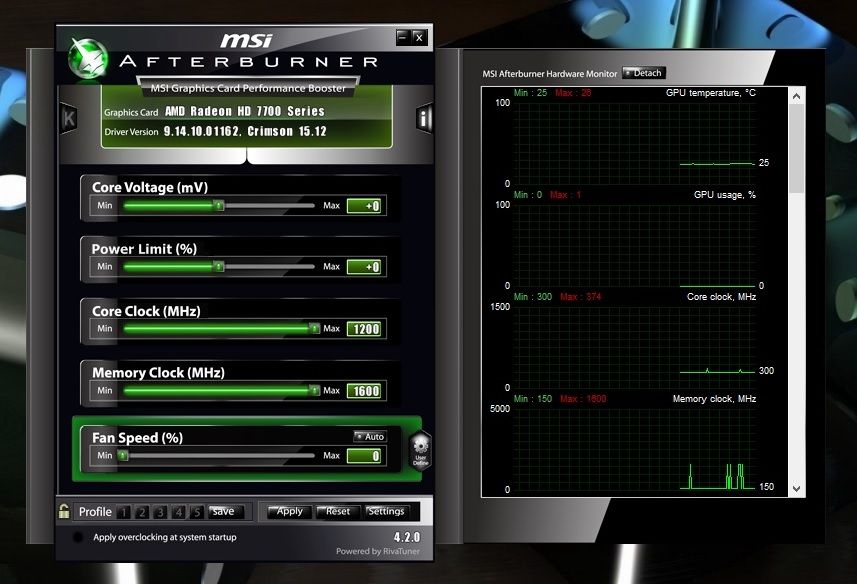Click the Core Clock 1200 value field
Image resolution: width=857 pixels, height=584 pixels.
pos(364,329)
